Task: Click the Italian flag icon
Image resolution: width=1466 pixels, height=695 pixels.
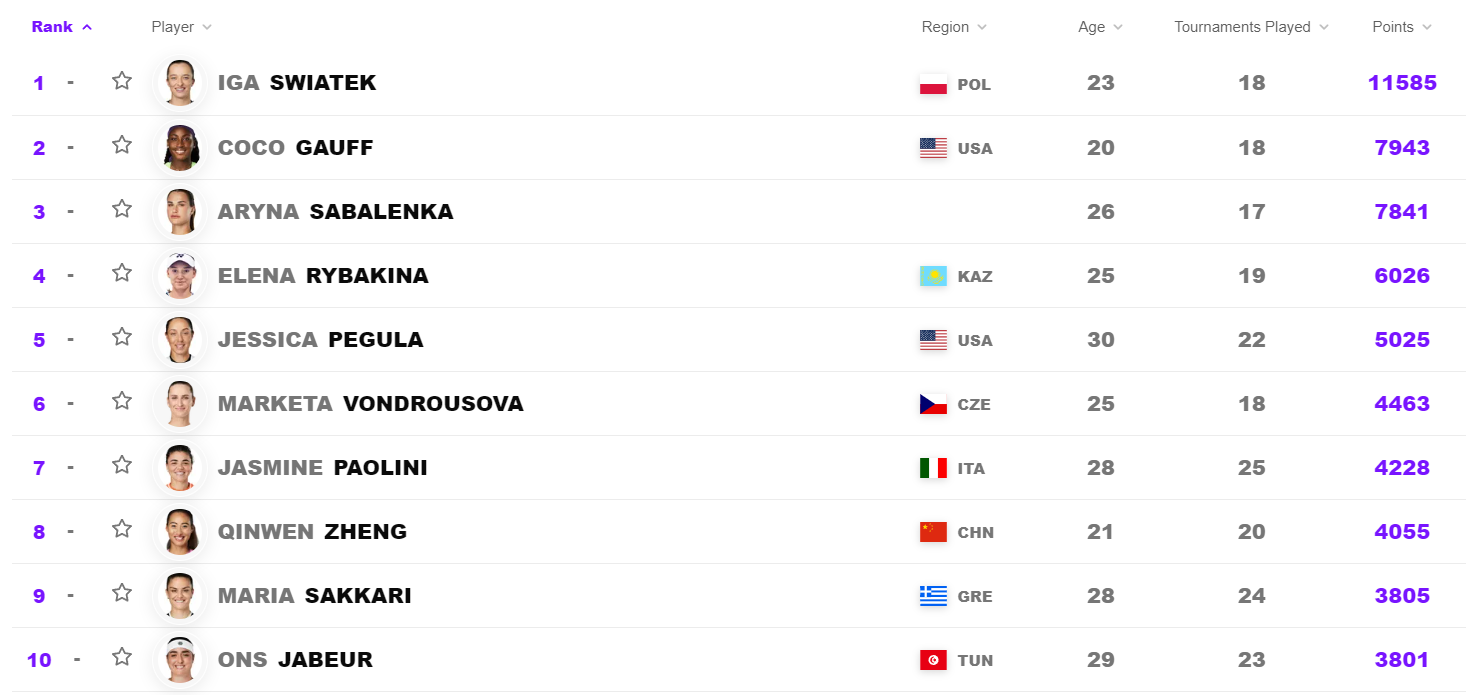Action: click(933, 468)
